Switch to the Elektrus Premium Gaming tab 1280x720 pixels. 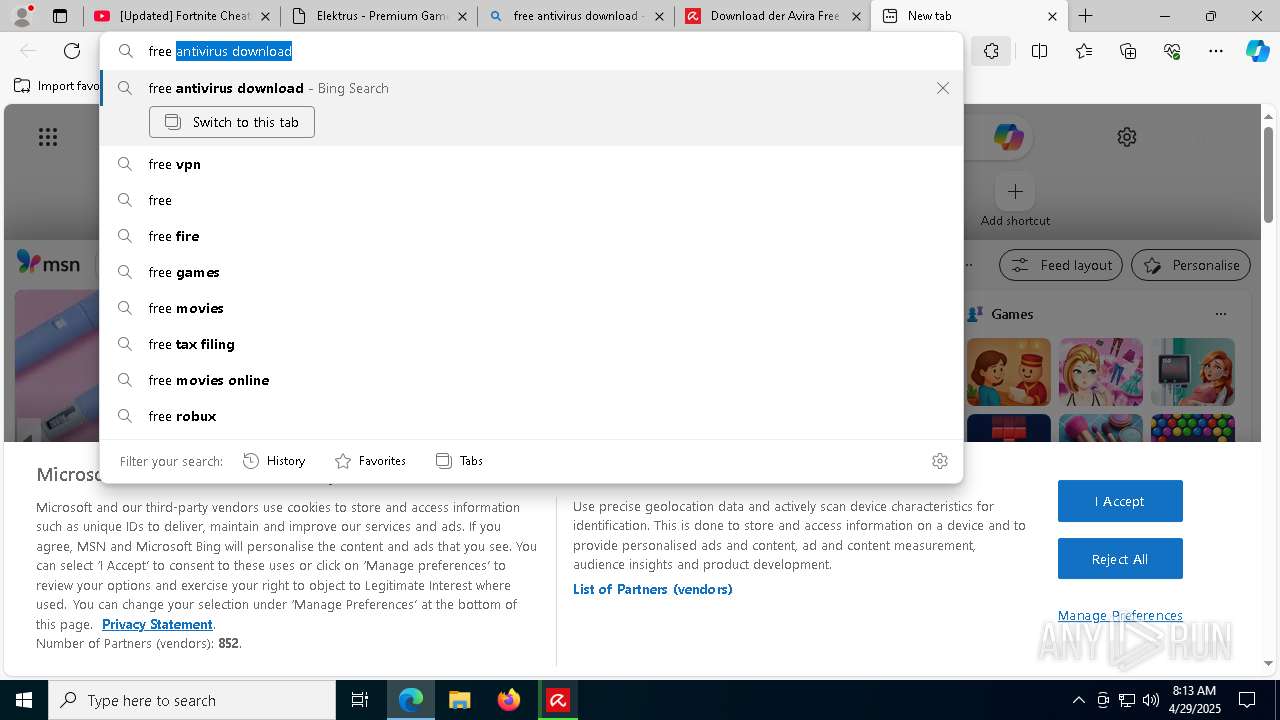(379, 16)
